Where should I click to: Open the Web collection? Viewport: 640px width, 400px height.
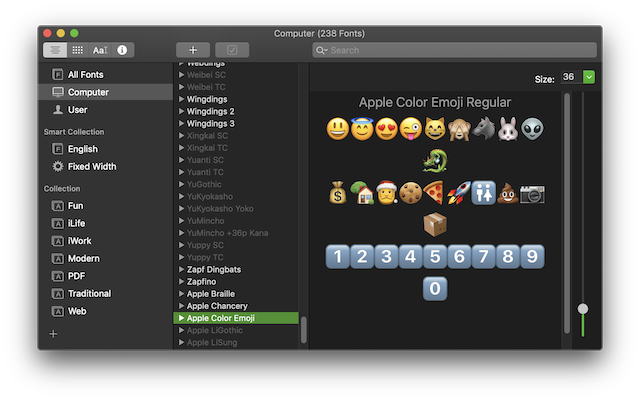(106, 311)
